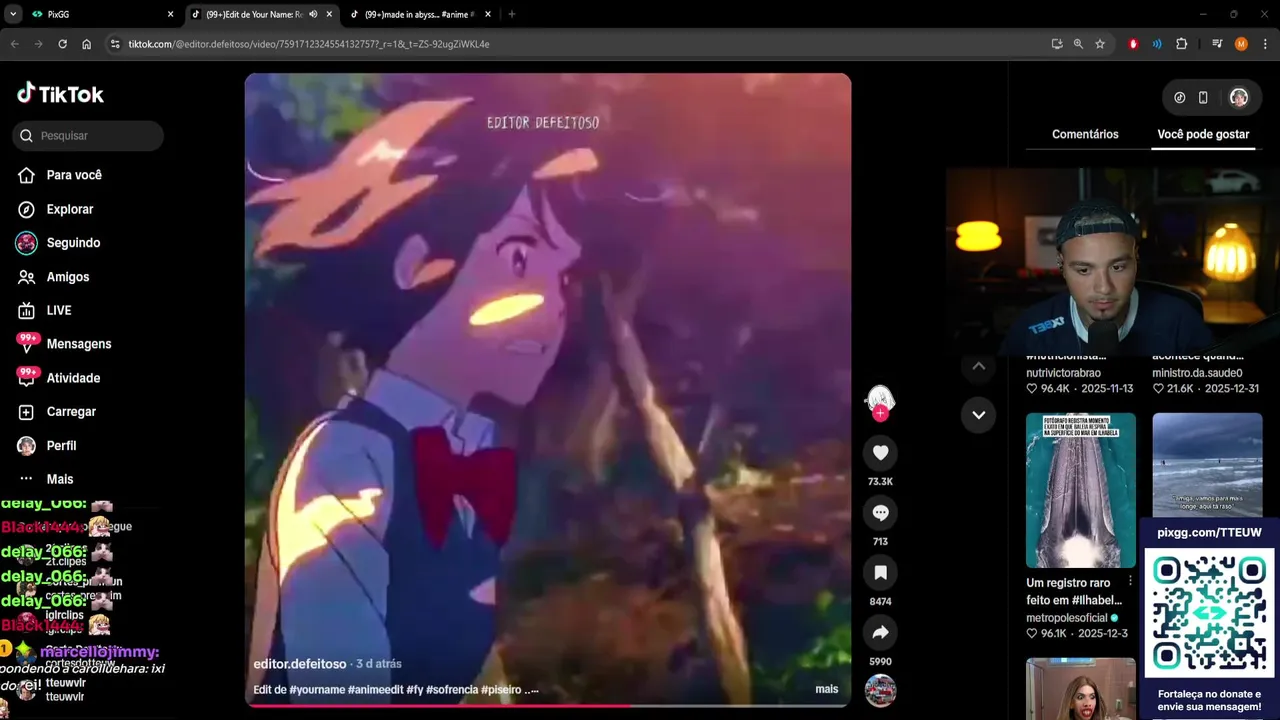Open the metropolesoficial account link
1280x720 pixels.
[1066, 618]
